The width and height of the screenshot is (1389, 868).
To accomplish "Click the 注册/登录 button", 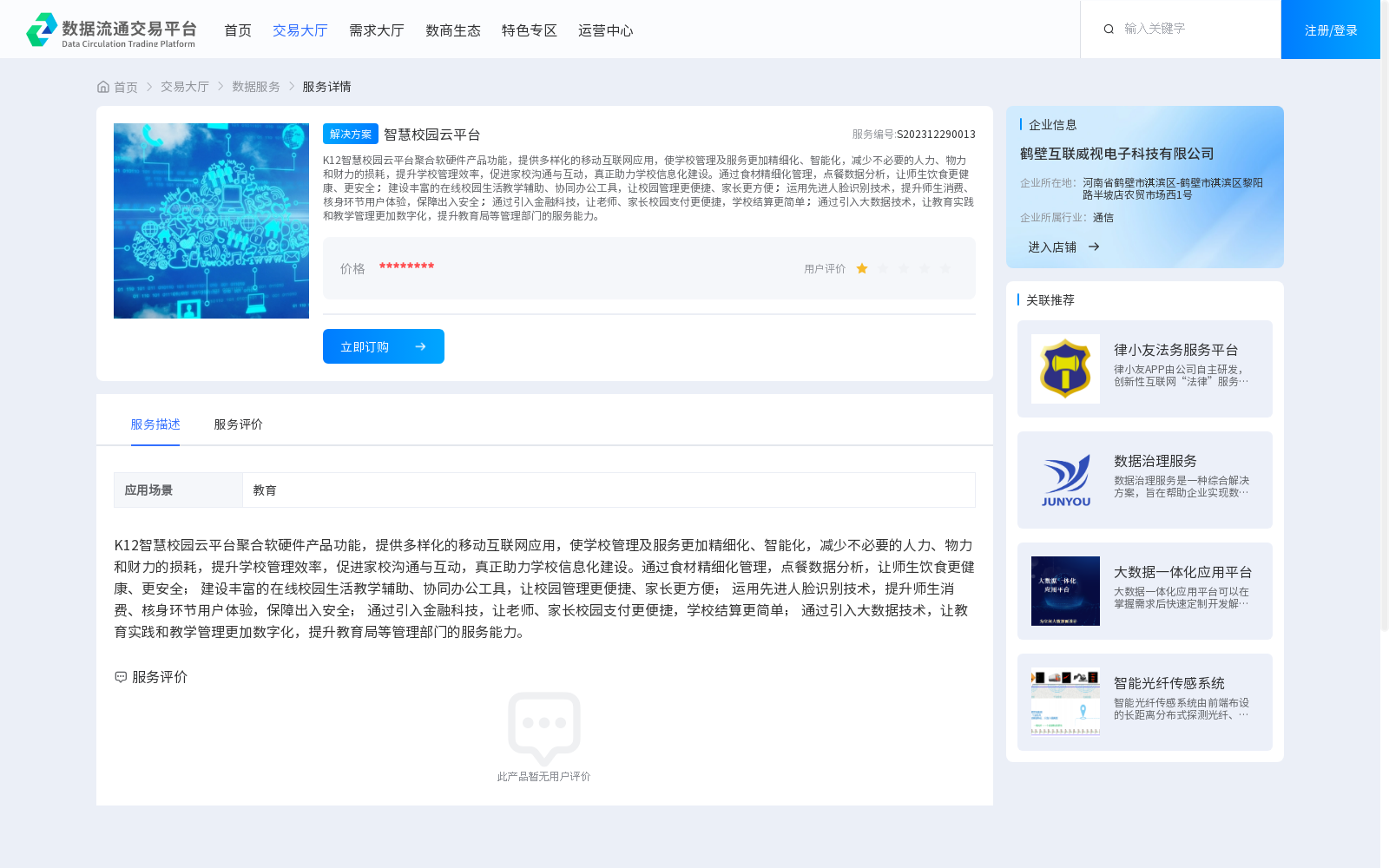I will tap(1331, 30).
